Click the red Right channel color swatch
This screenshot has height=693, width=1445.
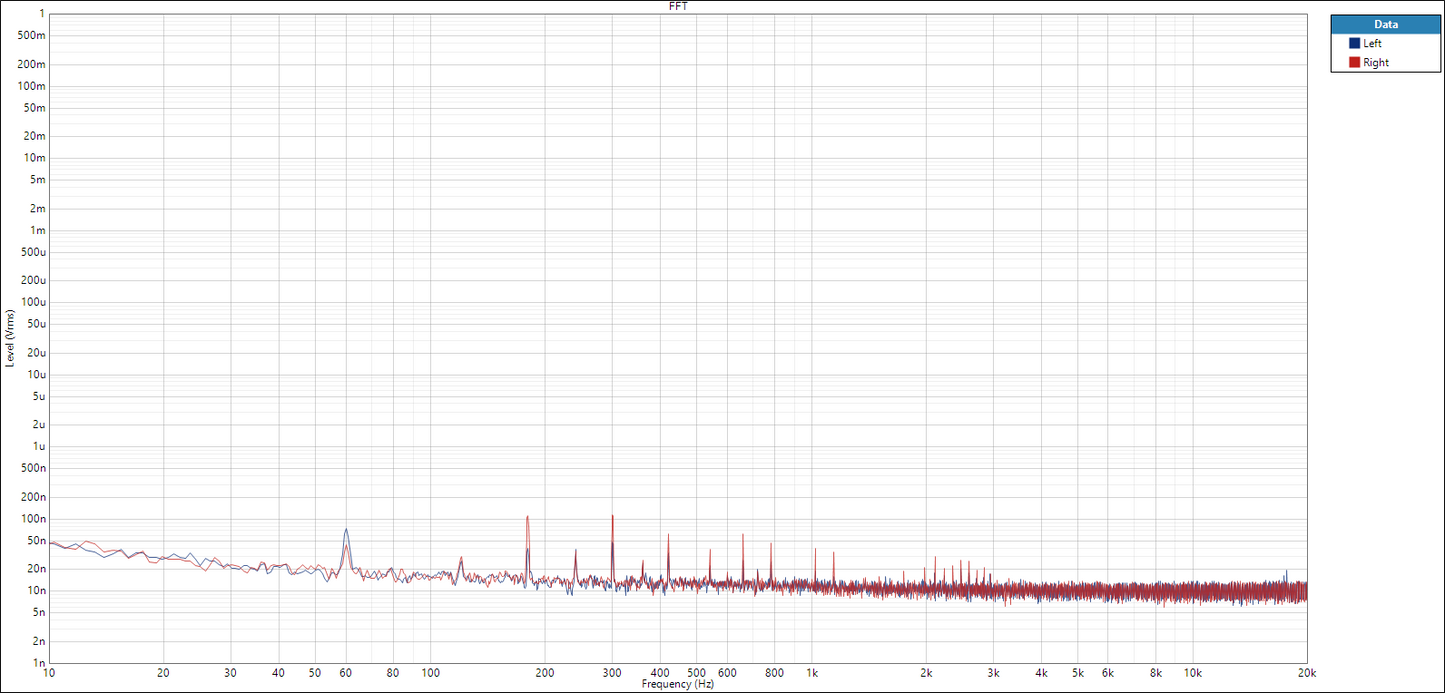click(1354, 63)
